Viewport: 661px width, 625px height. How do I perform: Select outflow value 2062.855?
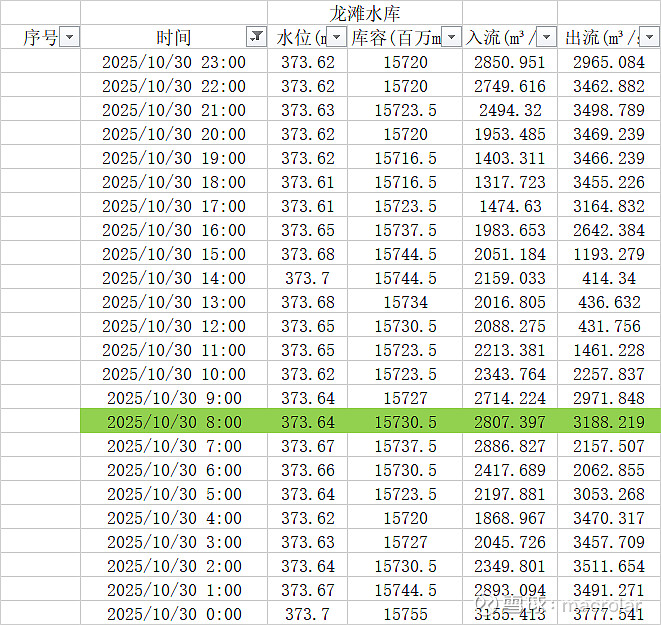click(609, 470)
